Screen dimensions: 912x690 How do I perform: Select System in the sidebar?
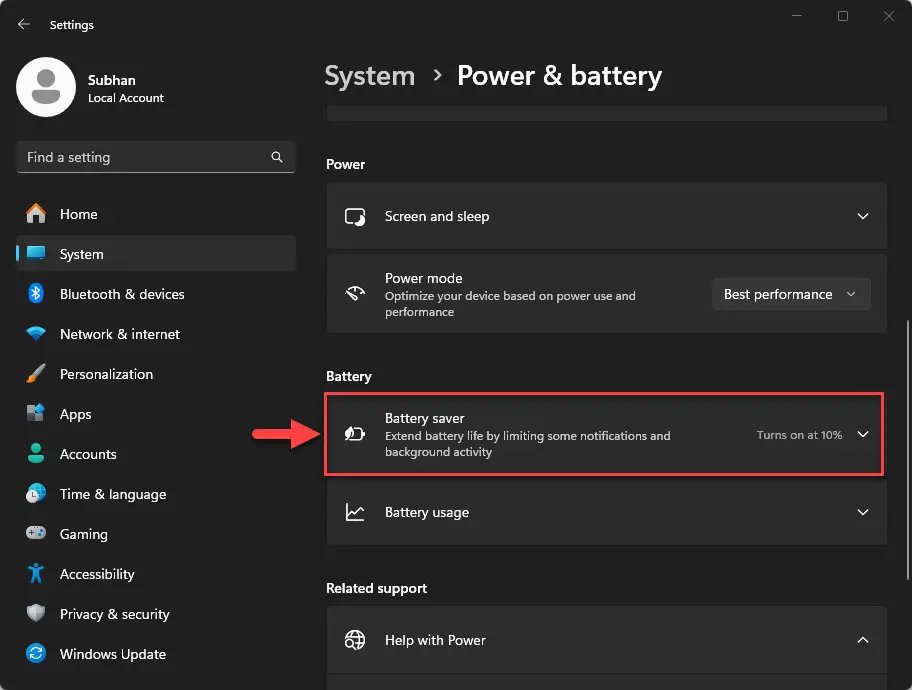(x=156, y=253)
